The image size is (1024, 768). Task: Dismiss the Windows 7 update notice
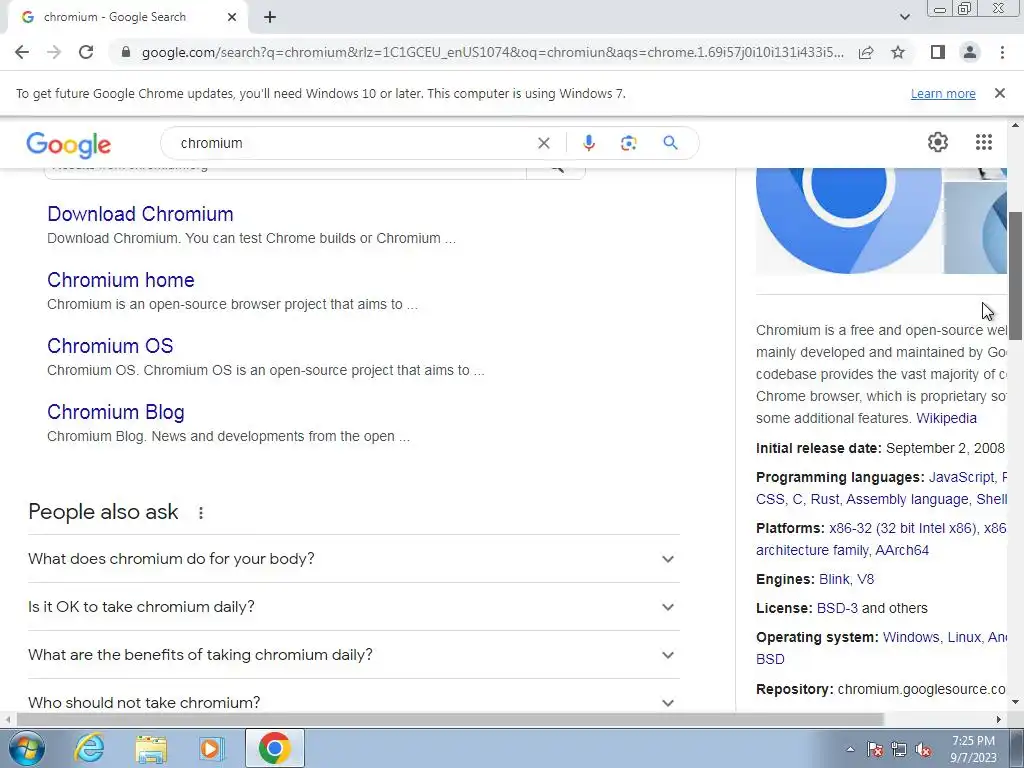pyautogui.click(x=1000, y=93)
